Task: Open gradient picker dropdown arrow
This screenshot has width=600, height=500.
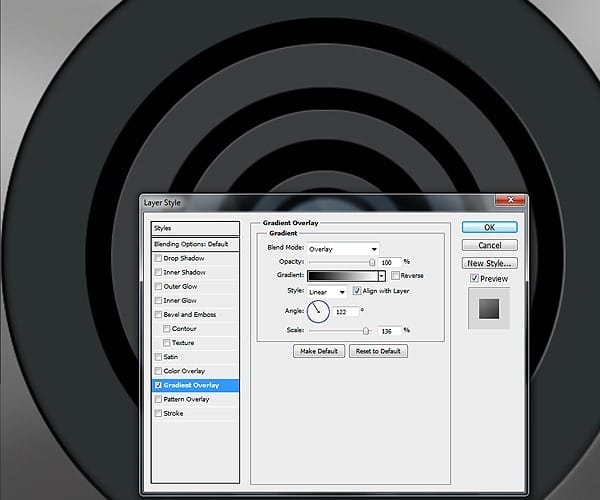Action: tap(382, 276)
